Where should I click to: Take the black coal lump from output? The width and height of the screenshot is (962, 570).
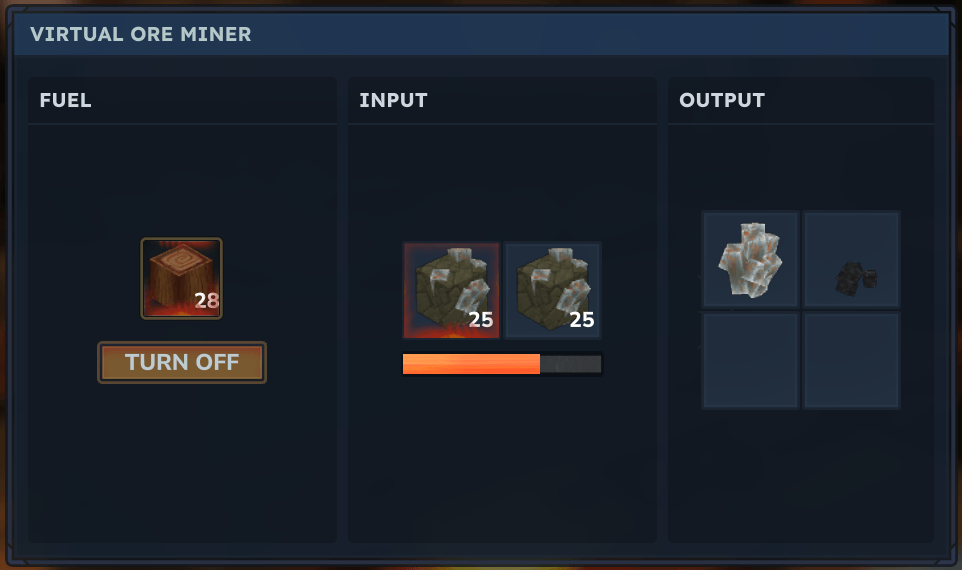click(x=852, y=259)
